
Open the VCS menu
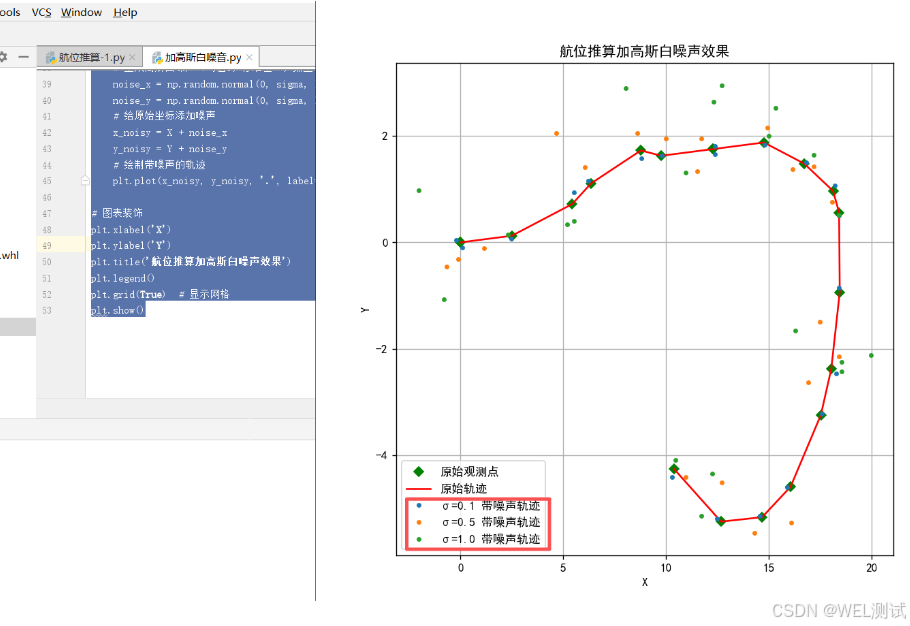(41, 12)
